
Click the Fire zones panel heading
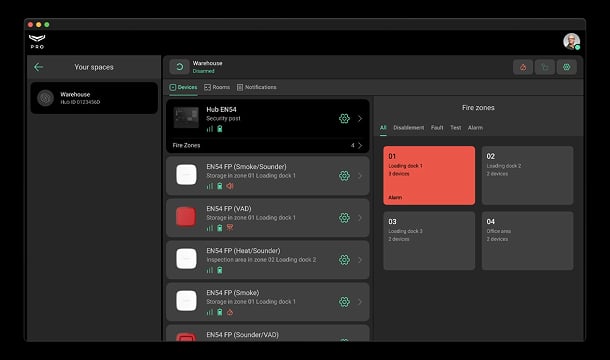click(x=478, y=108)
